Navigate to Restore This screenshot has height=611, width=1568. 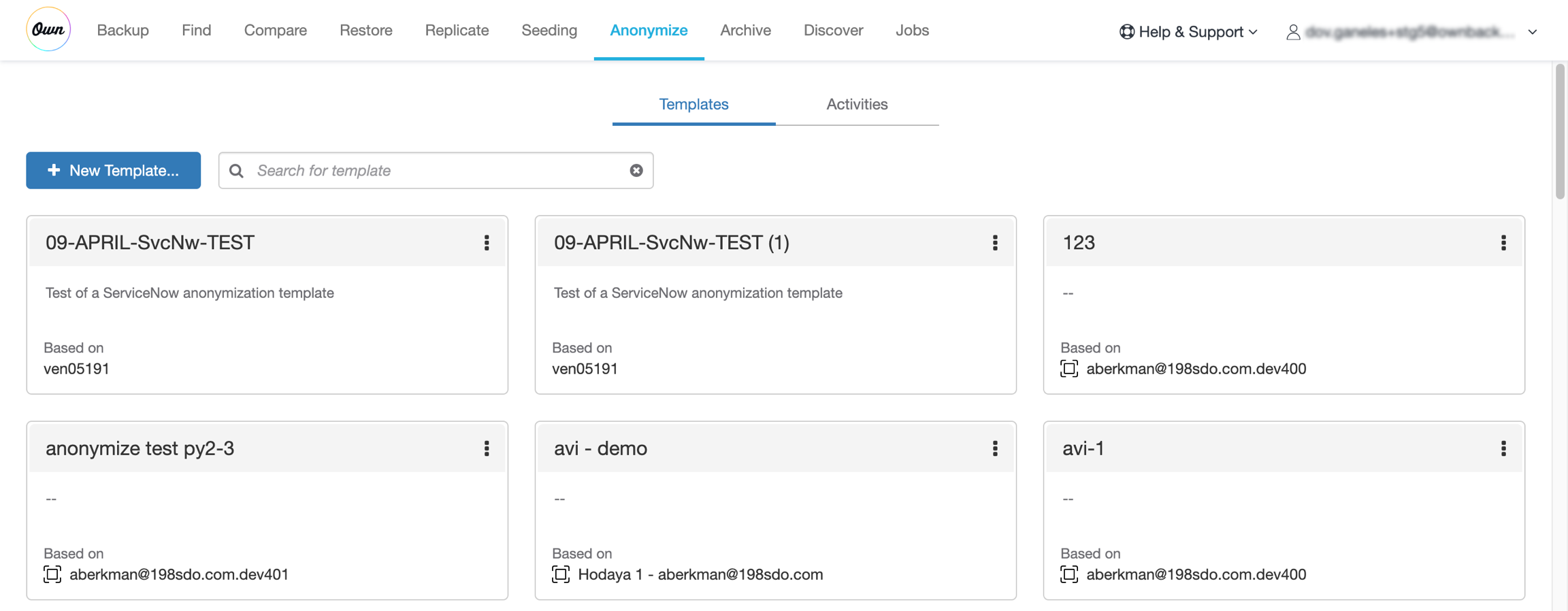(x=366, y=30)
